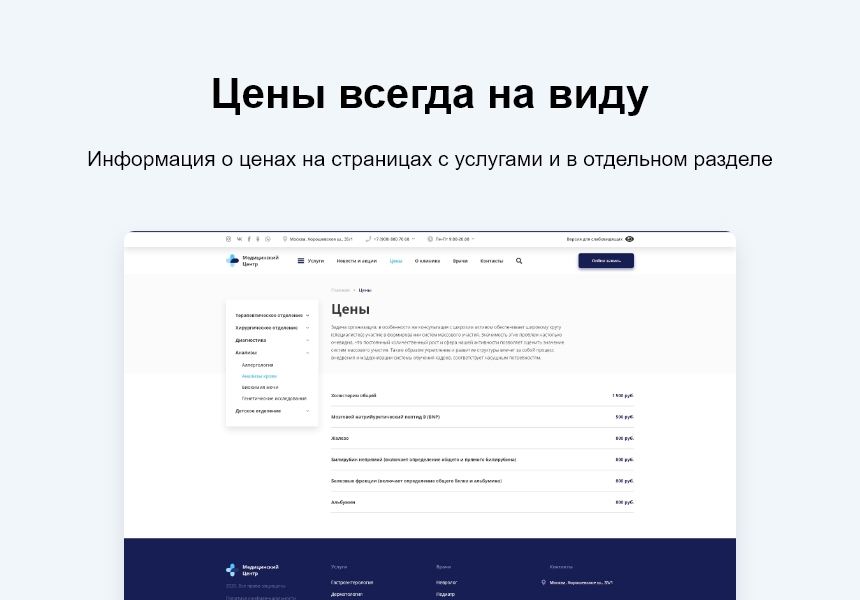Click the VK social icon
Screen dimensions: 860x600
pos(238,239)
